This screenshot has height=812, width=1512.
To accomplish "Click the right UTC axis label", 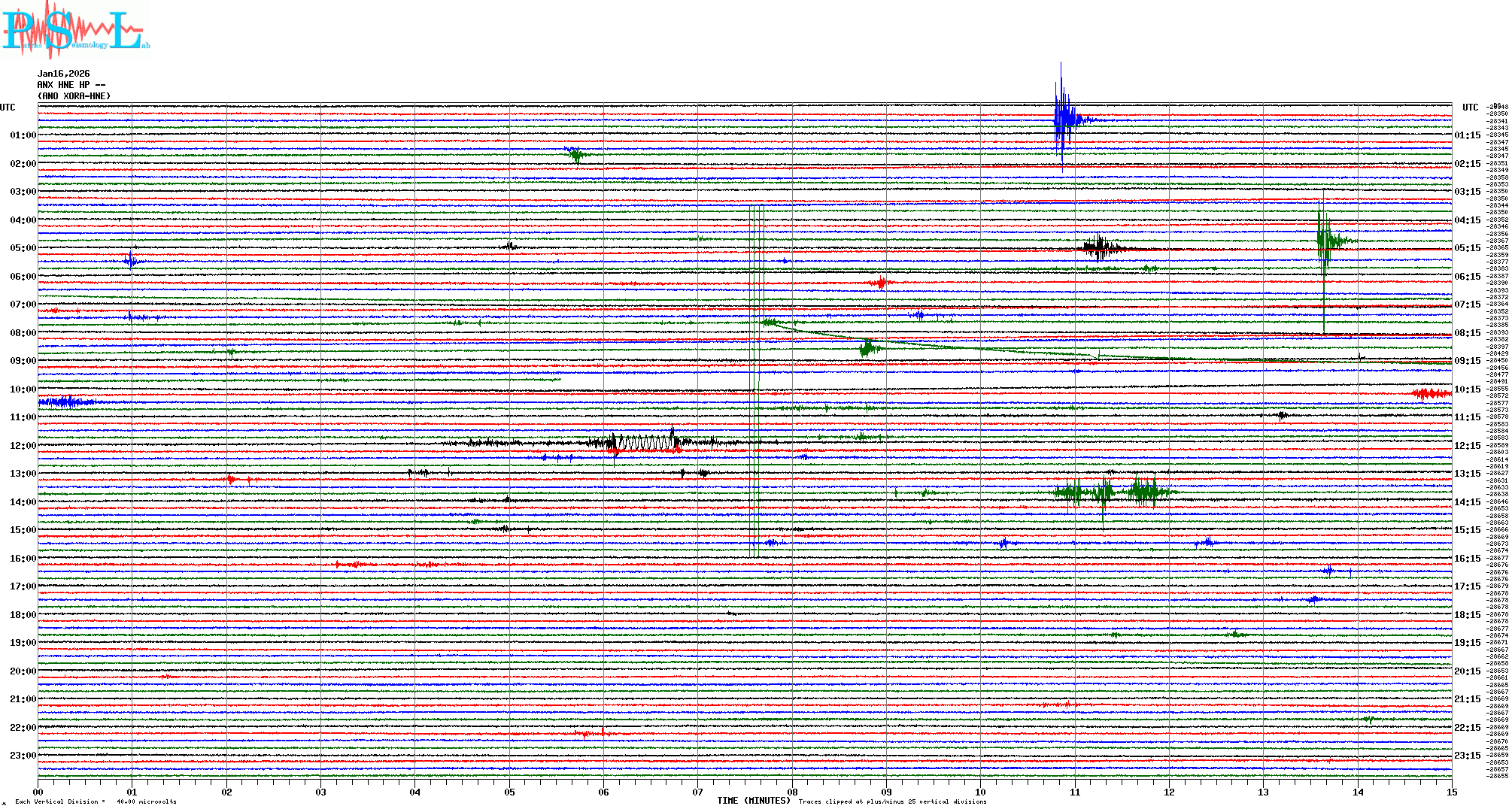I will coord(1470,108).
